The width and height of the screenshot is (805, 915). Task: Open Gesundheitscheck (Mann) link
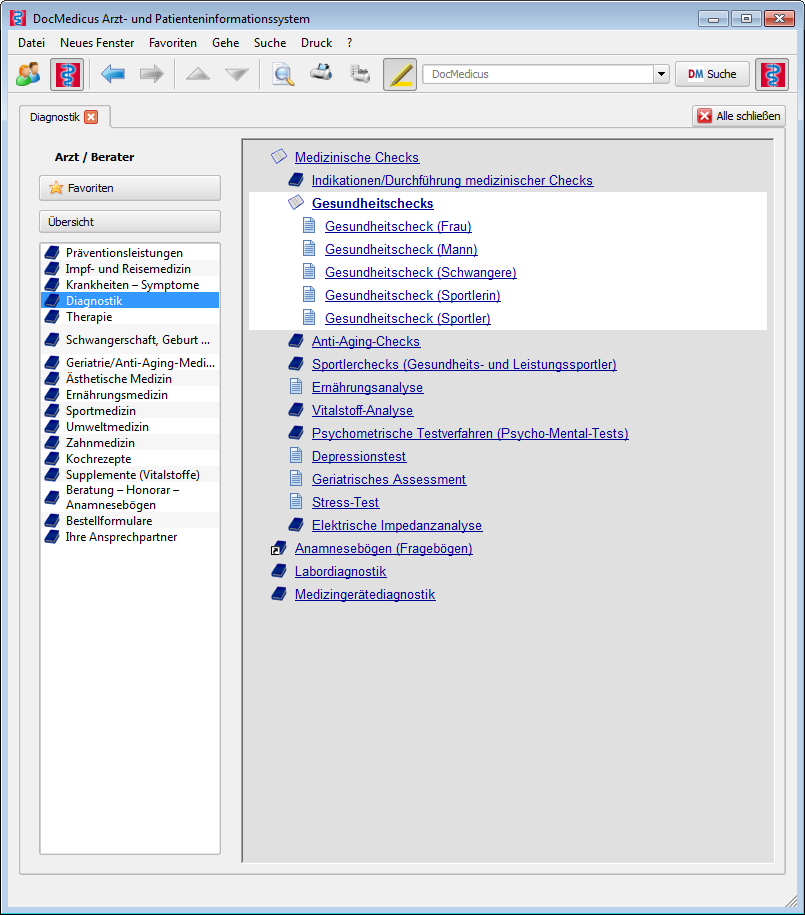(401, 249)
